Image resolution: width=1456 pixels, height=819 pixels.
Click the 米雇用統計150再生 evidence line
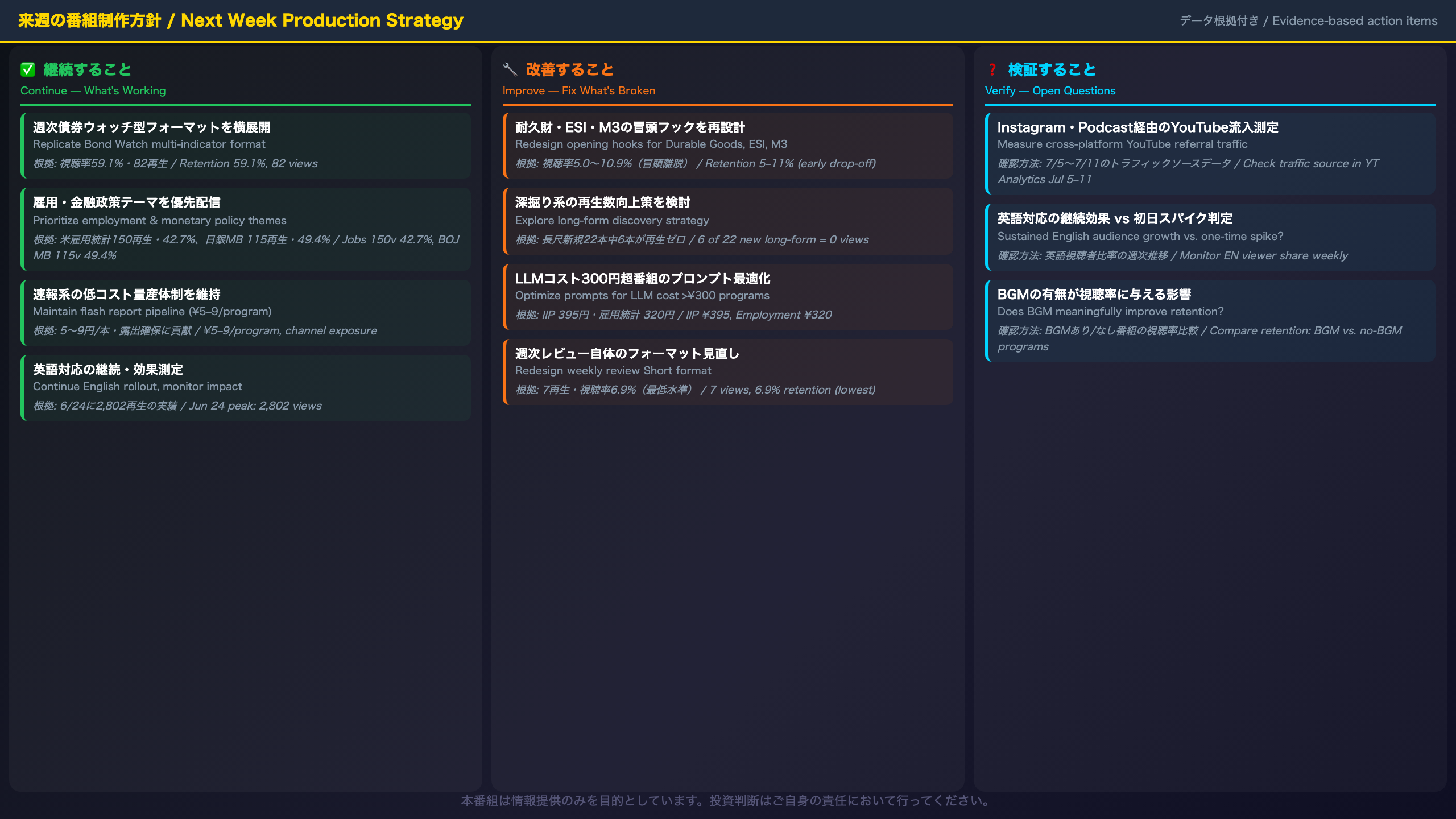(246, 247)
